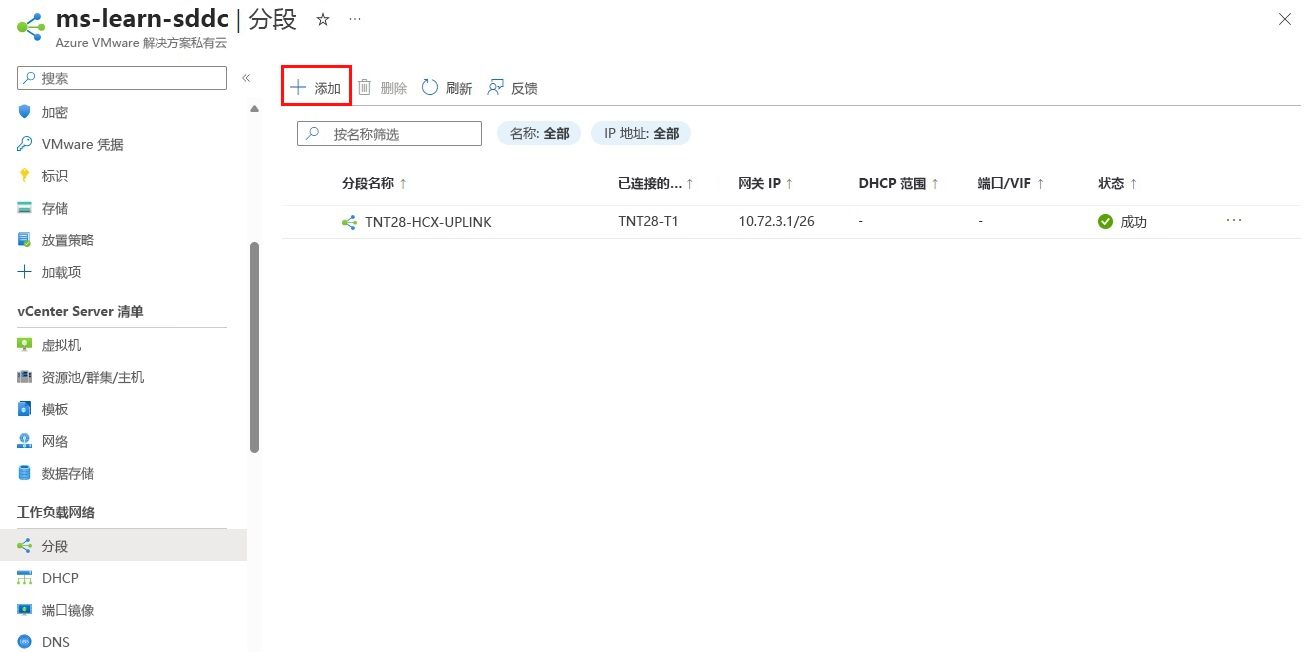Sort by 分段名称 column
Screen dimensions: 1304x652
pos(374,184)
